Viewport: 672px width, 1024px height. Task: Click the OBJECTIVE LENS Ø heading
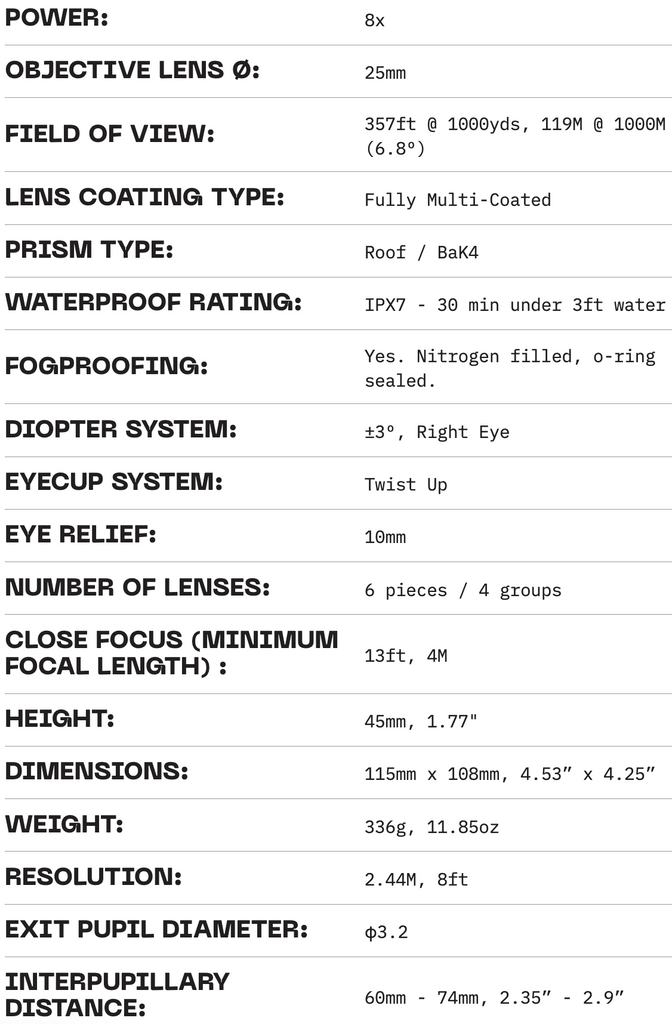[x=132, y=71]
